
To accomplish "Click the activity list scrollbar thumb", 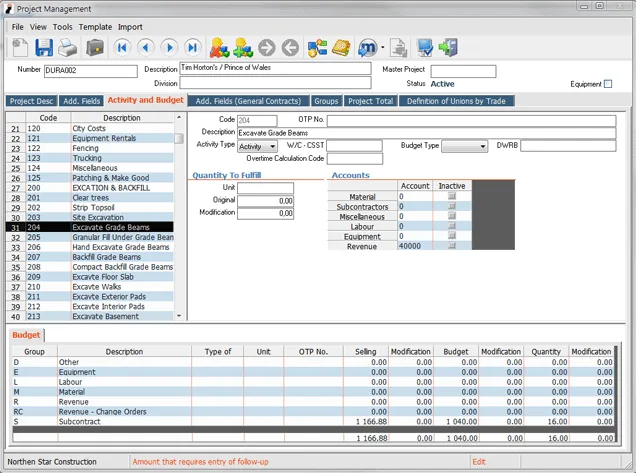I will point(179,138).
